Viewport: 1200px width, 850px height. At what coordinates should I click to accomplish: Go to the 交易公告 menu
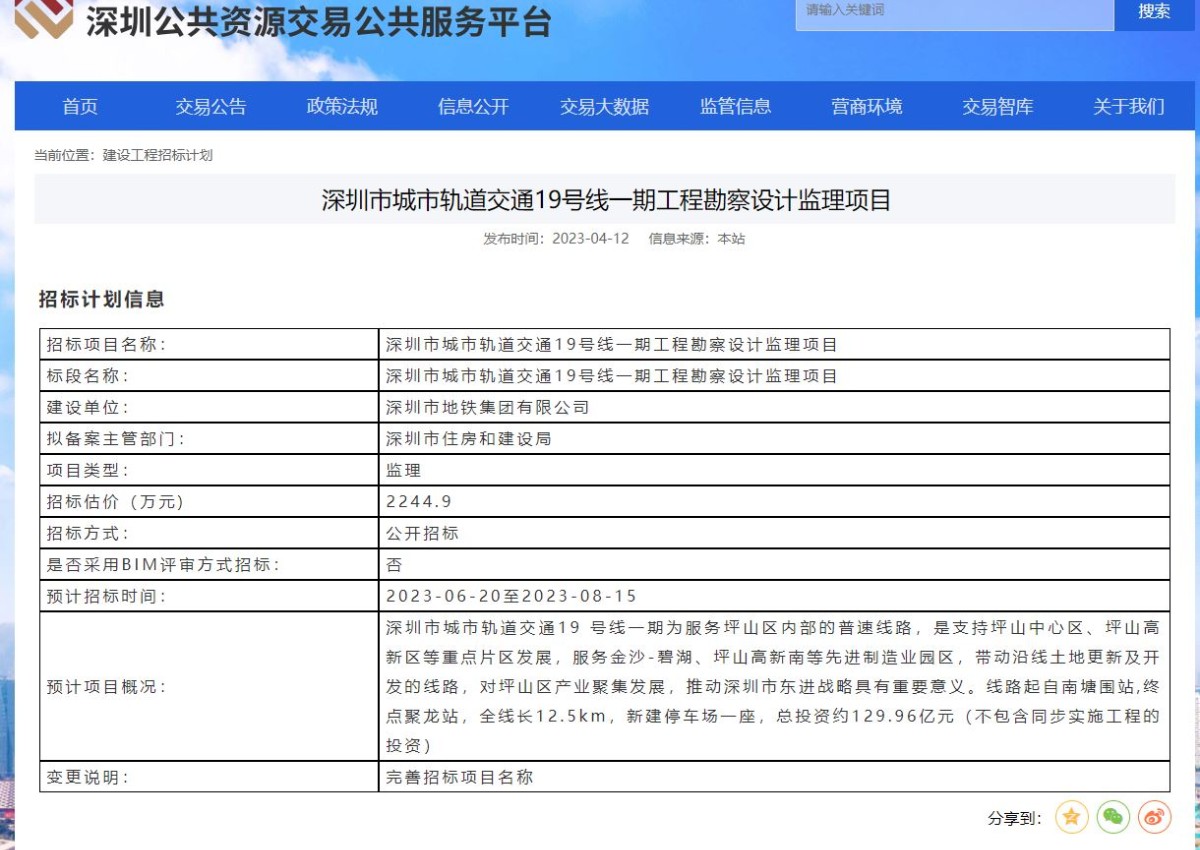point(211,107)
